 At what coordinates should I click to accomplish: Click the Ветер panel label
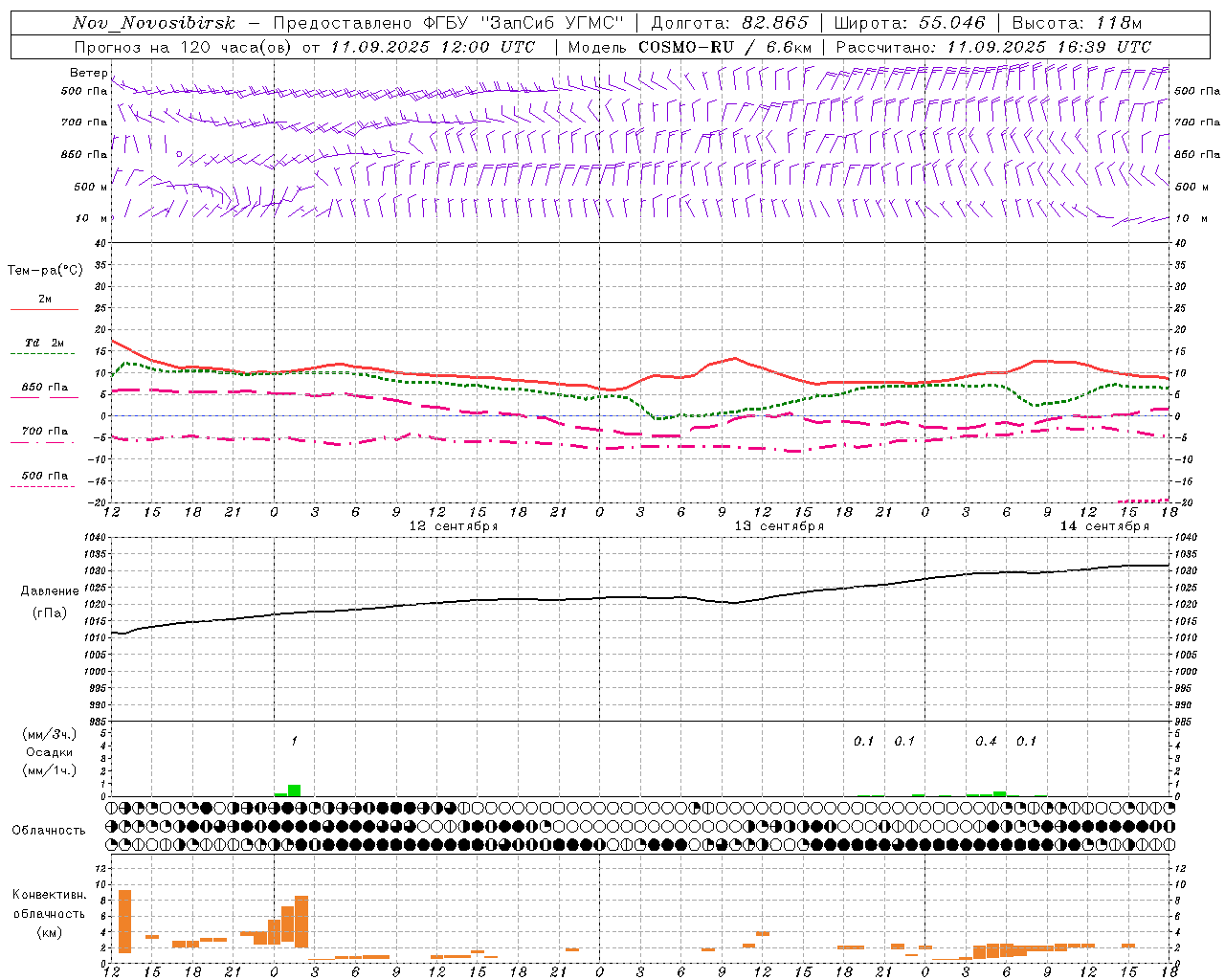click(89, 73)
